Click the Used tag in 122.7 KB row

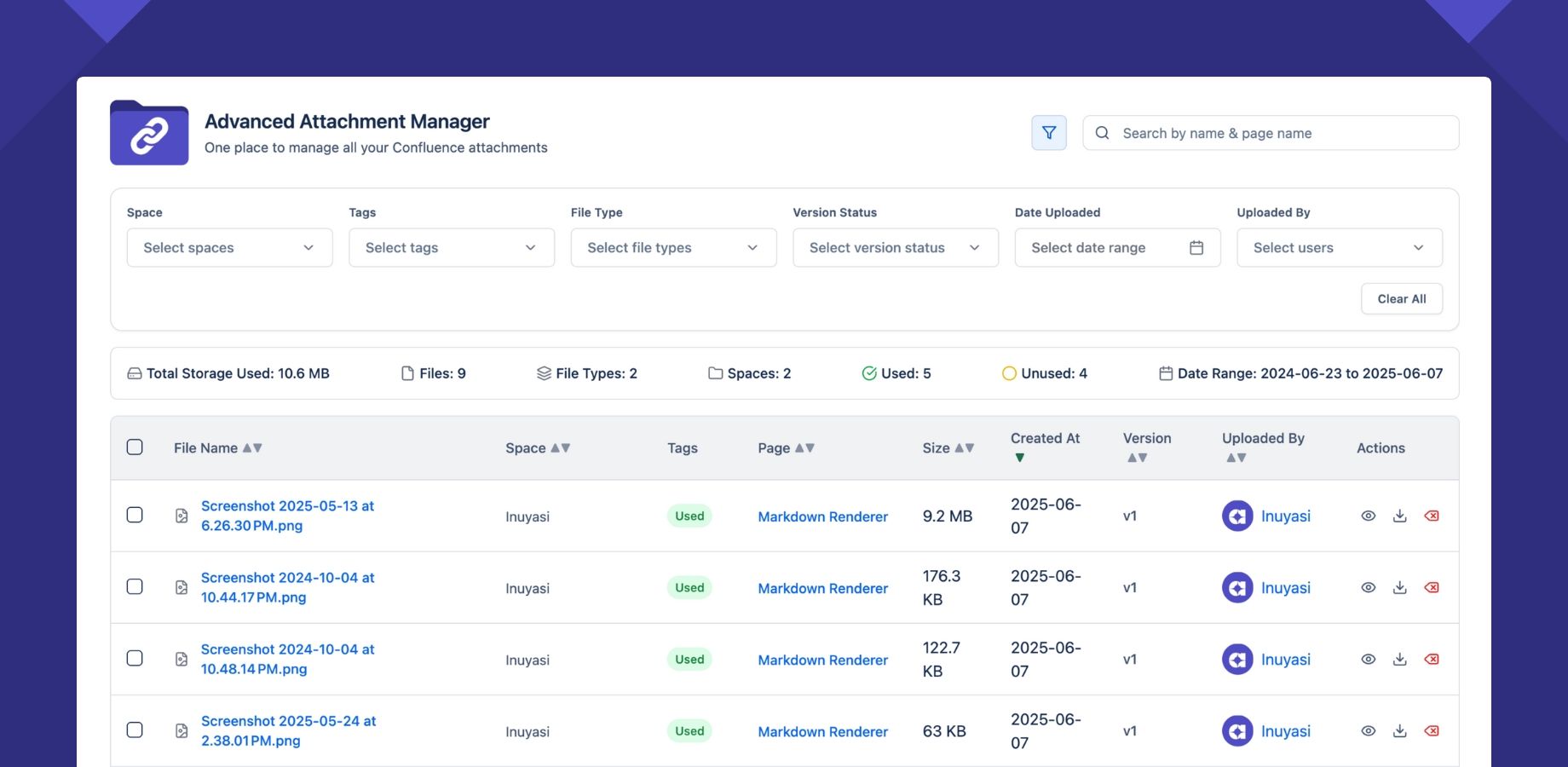pos(689,659)
